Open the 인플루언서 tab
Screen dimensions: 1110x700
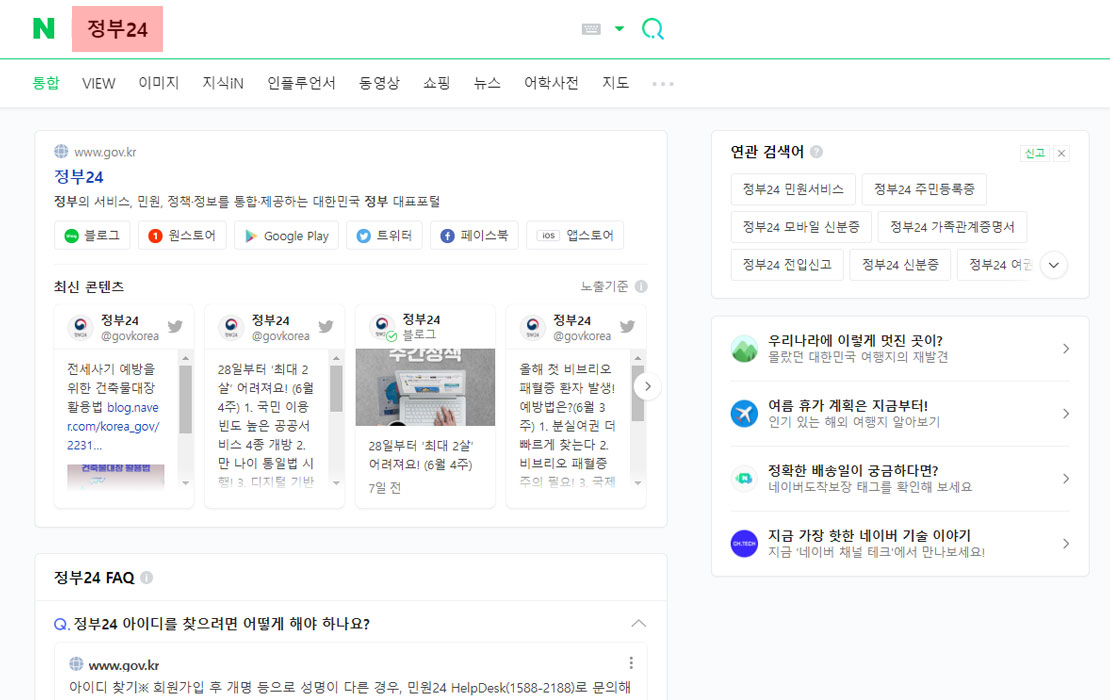[301, 84]
